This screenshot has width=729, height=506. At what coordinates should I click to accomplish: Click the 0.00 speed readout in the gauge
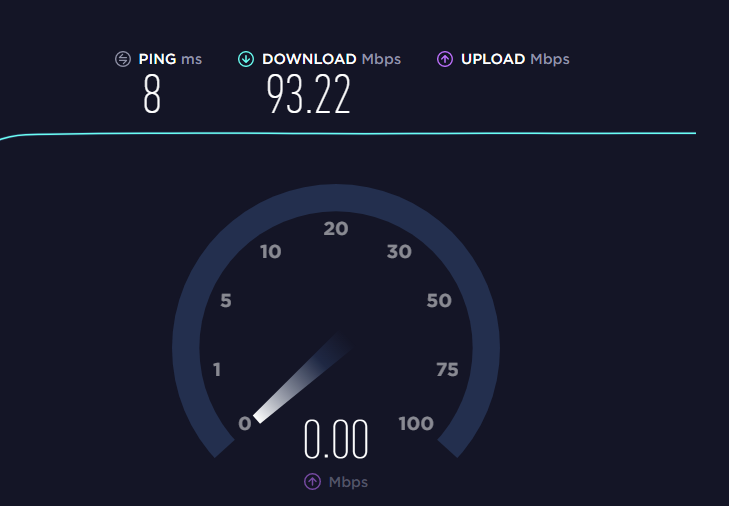[x=336, y=439]
